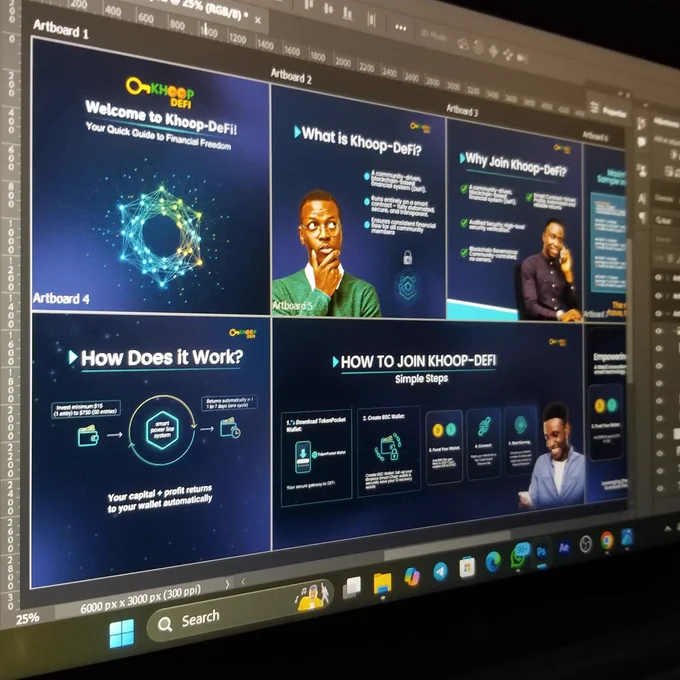Open the Paragraph panel icon
680x680 pixels.
point(642,218)
